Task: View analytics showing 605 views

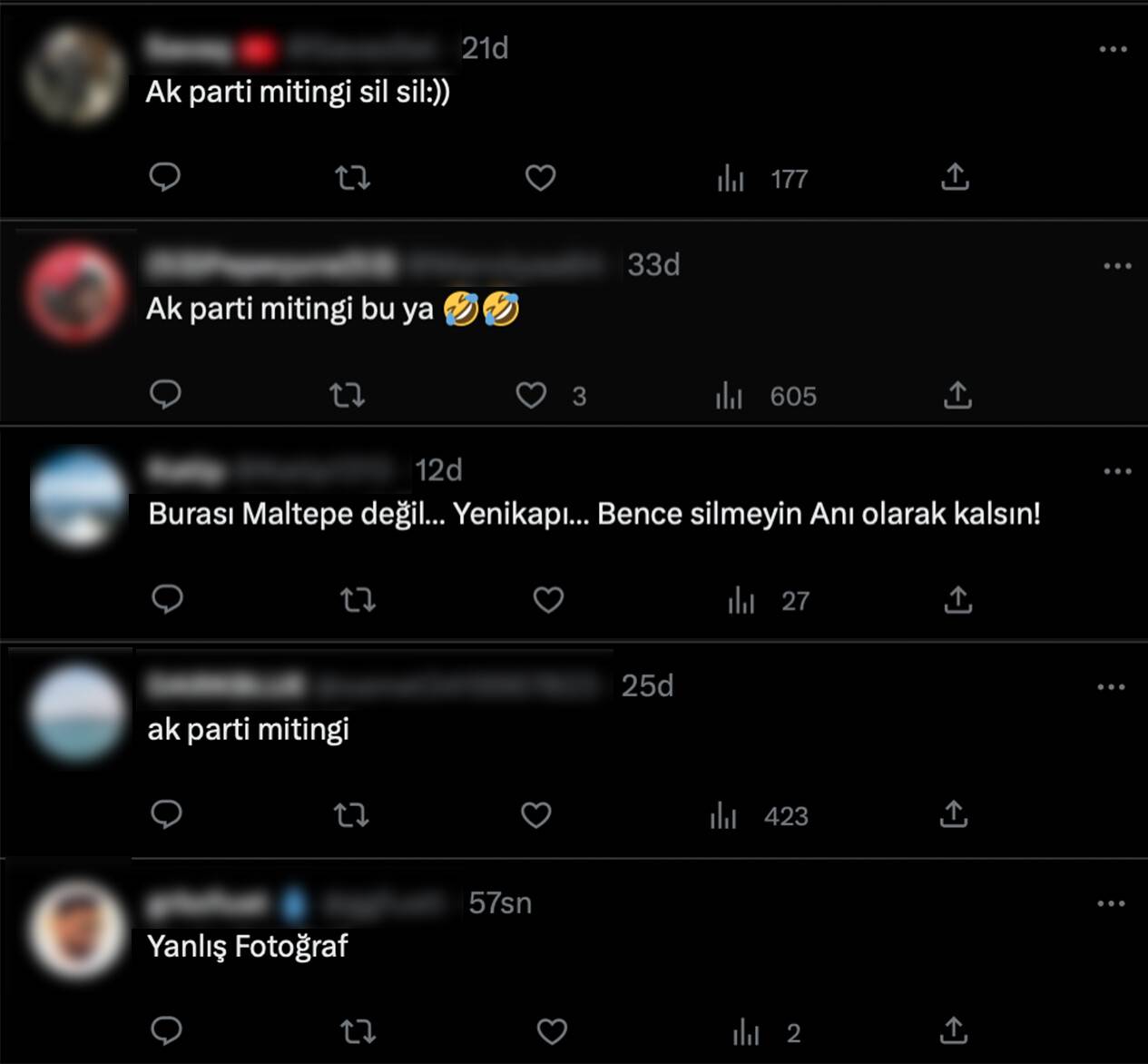Action: [x=766, y=396]
